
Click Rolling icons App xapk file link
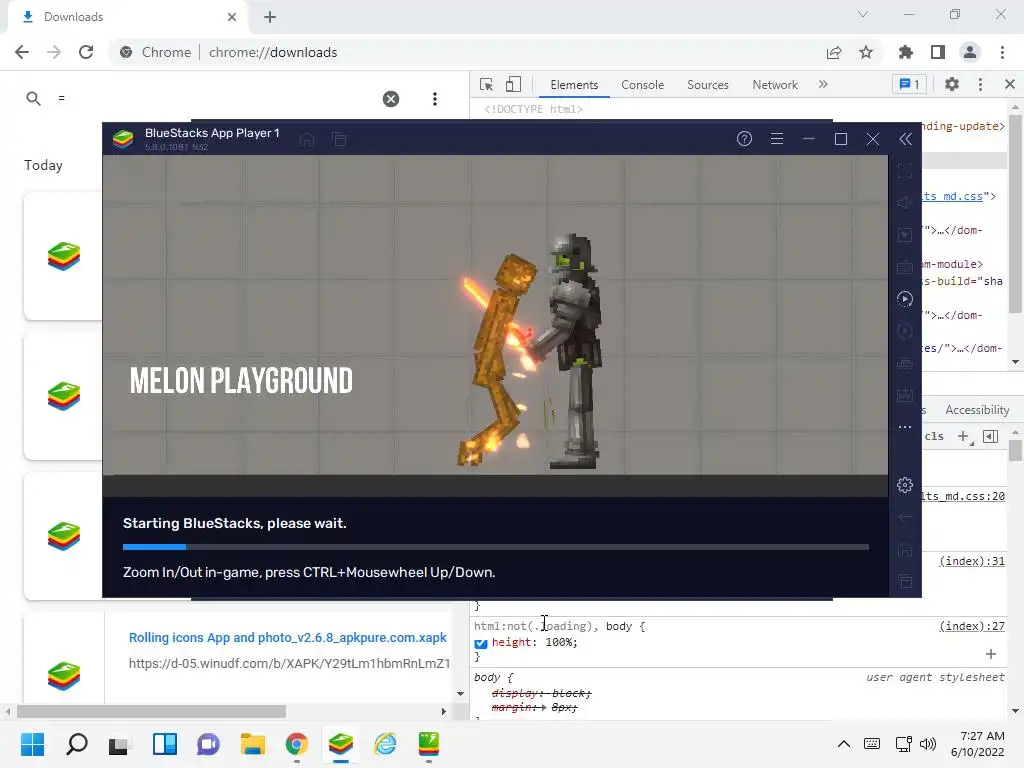pyautogui.click(x=287, y=637)
